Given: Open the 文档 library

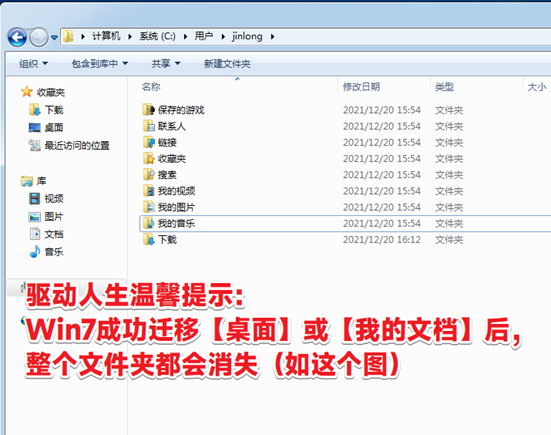Looking at the screenshot, I should coord(54,234).
